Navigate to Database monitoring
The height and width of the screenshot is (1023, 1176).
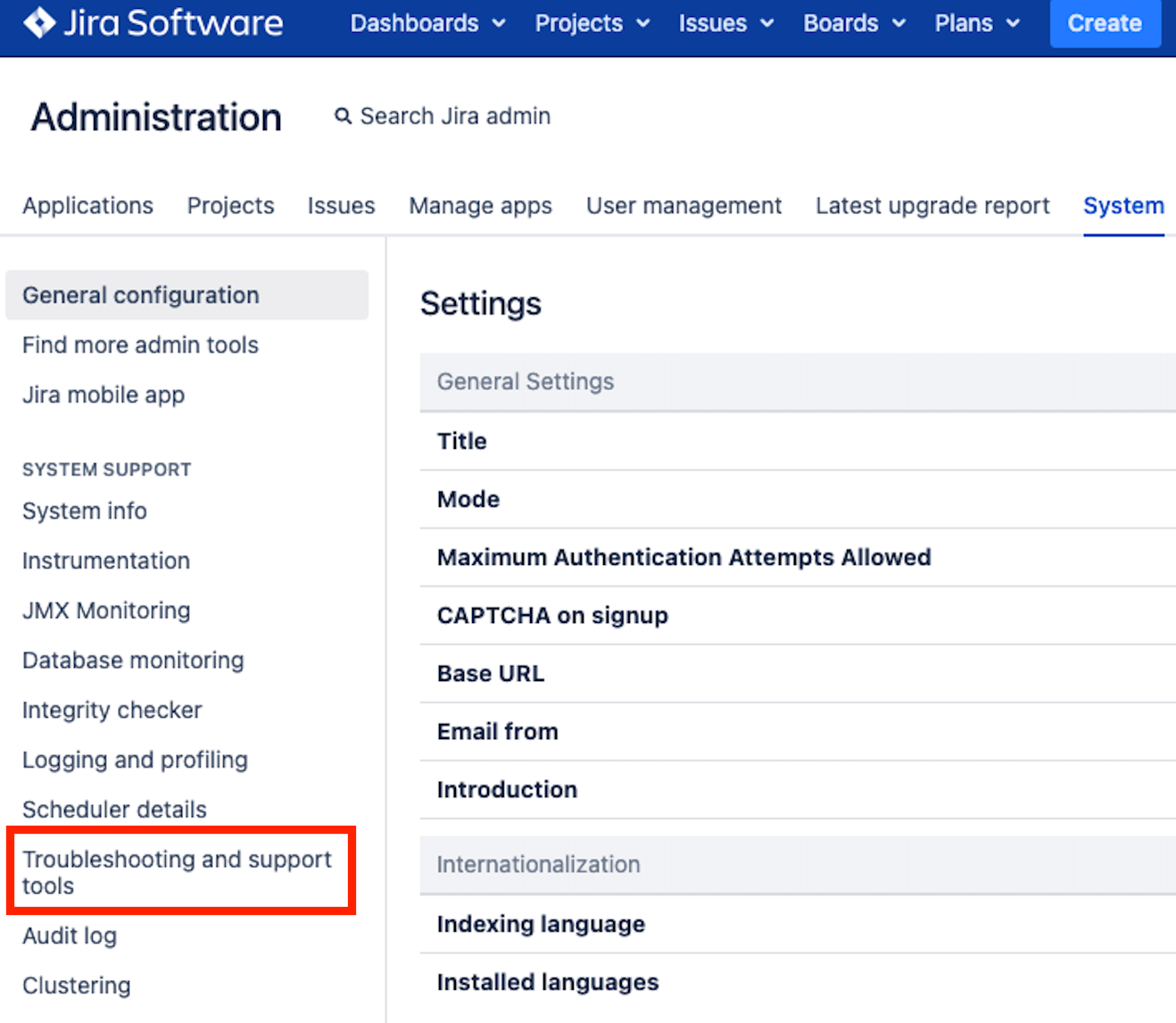(x=133, y=661)
